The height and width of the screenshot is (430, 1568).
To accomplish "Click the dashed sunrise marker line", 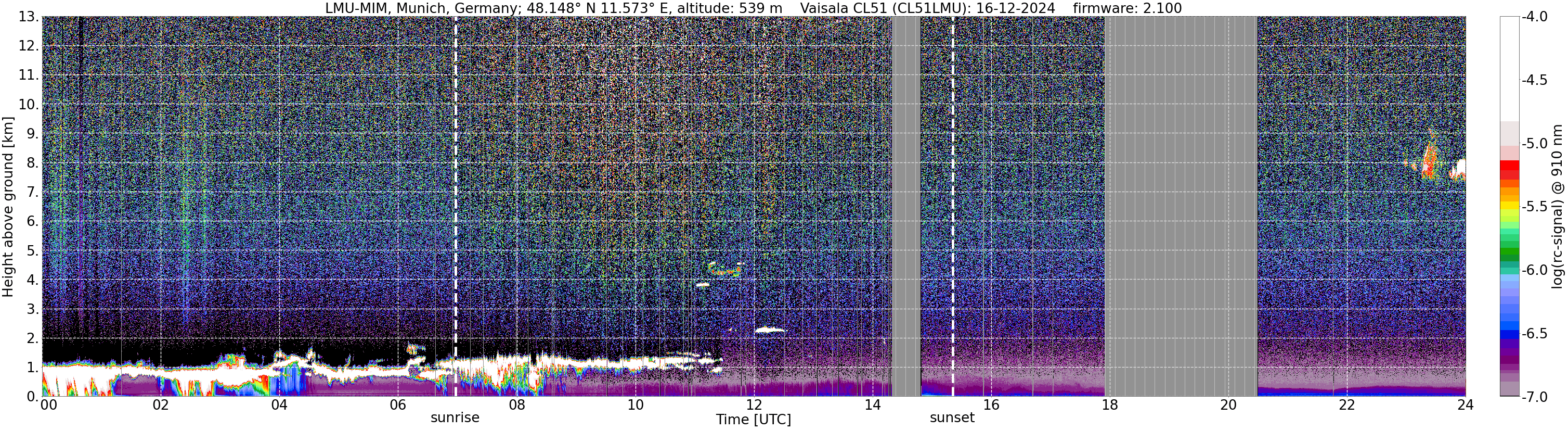I will pos(455,206).
